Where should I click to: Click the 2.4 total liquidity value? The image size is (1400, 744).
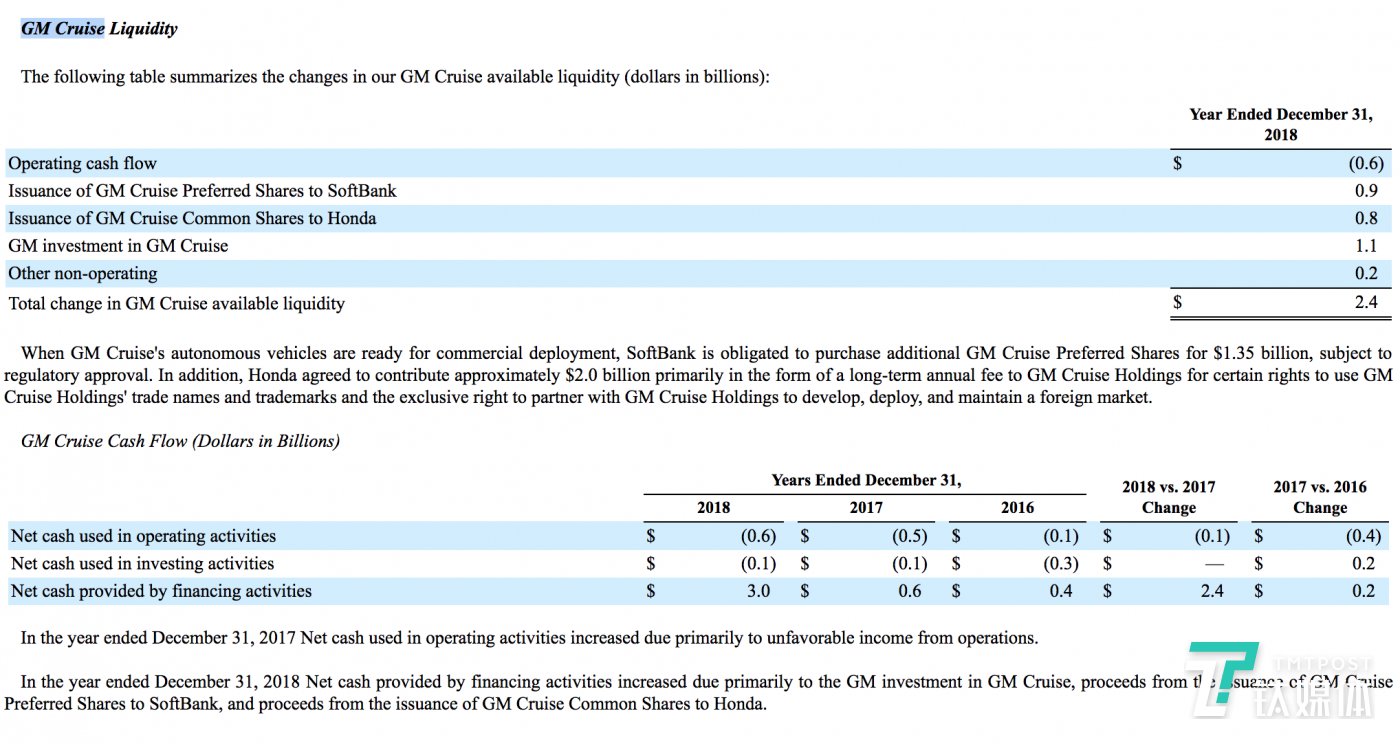coord(1366,302)
